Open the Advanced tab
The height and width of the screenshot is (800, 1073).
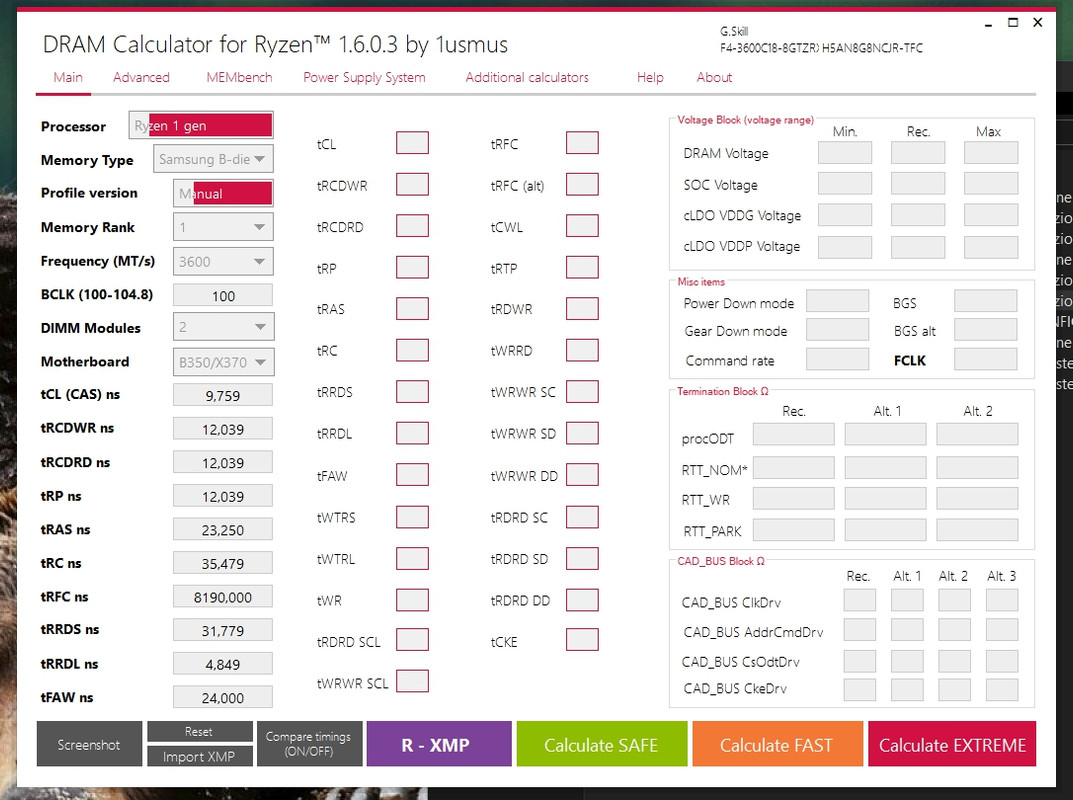tap(141, 77)
